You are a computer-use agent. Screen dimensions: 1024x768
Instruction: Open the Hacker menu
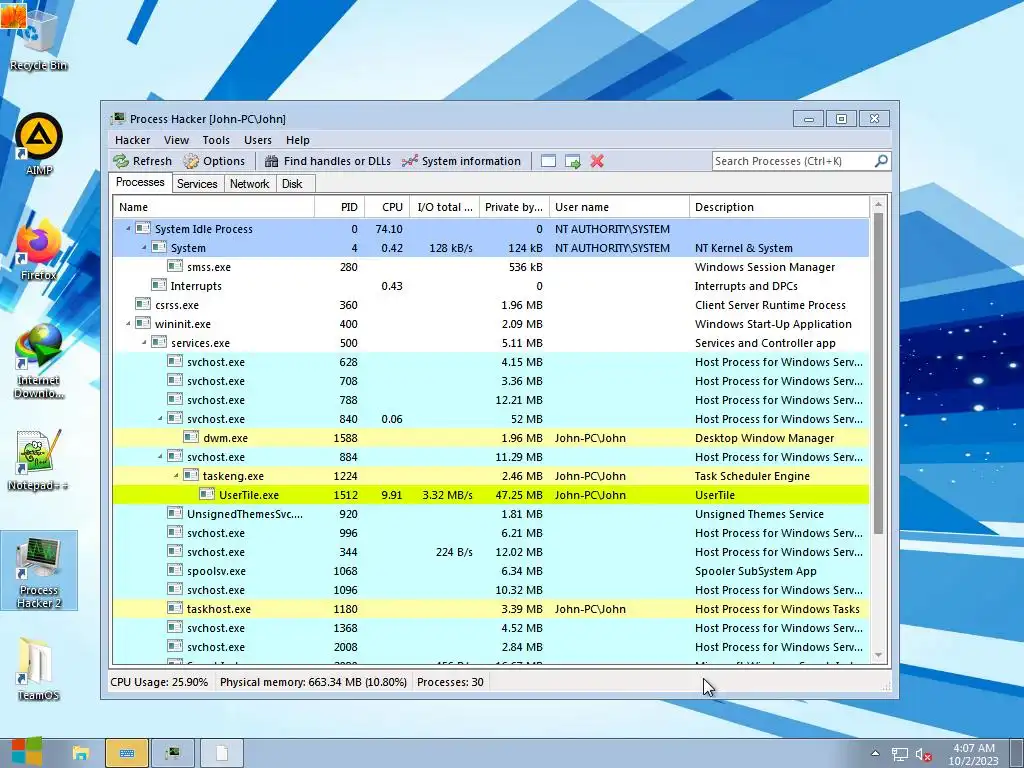(133, 140)
